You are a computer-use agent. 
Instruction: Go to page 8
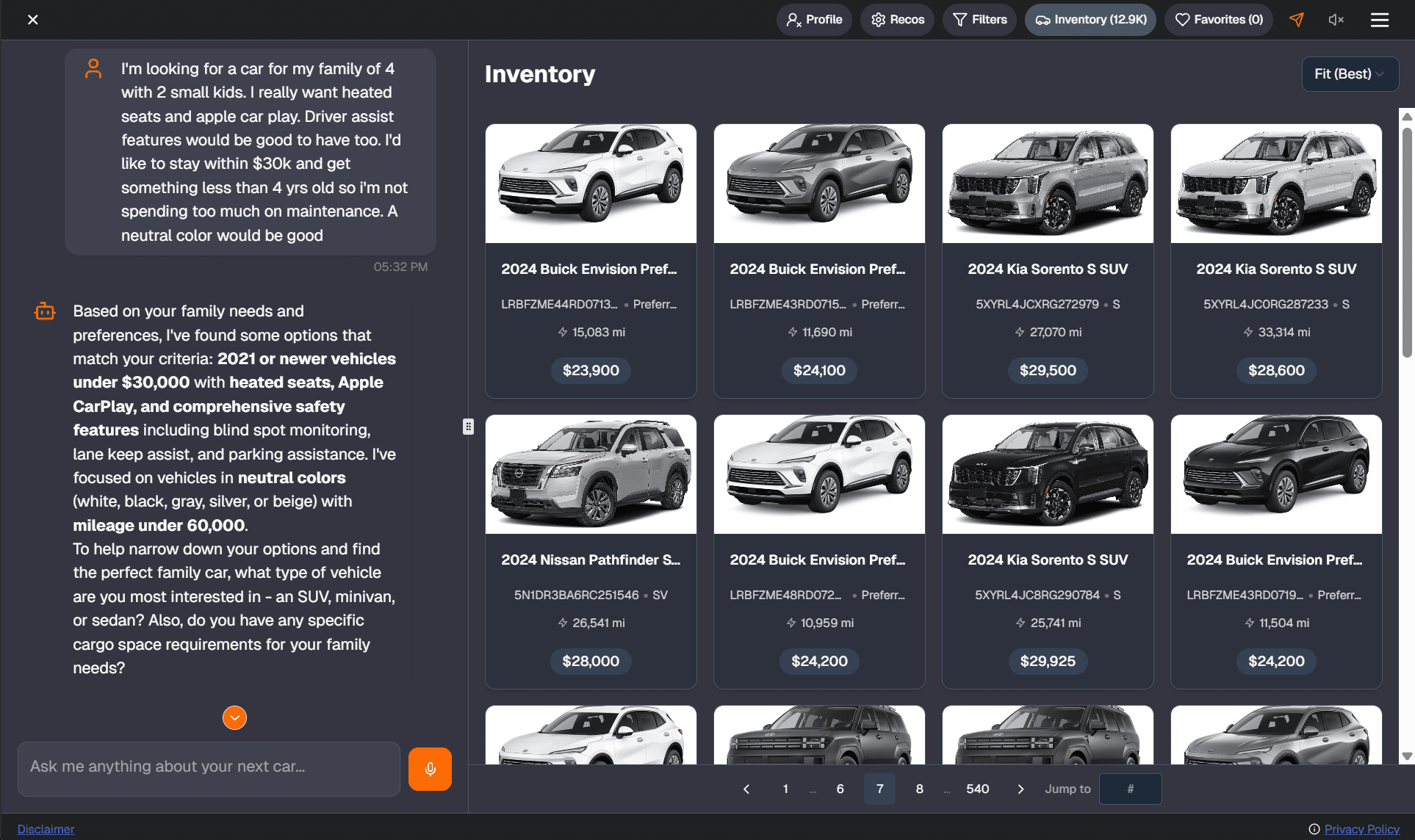pyautogui.click(x=919, y=789)
